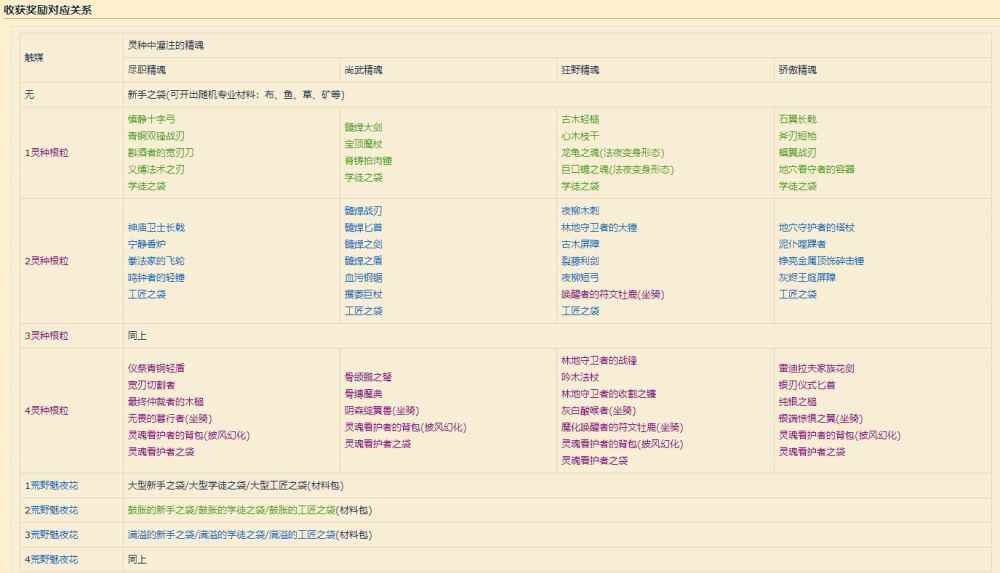Select the 骄傲精魂 column header
Viewport: 1000px width, 573px height.
tap(797, 70)
